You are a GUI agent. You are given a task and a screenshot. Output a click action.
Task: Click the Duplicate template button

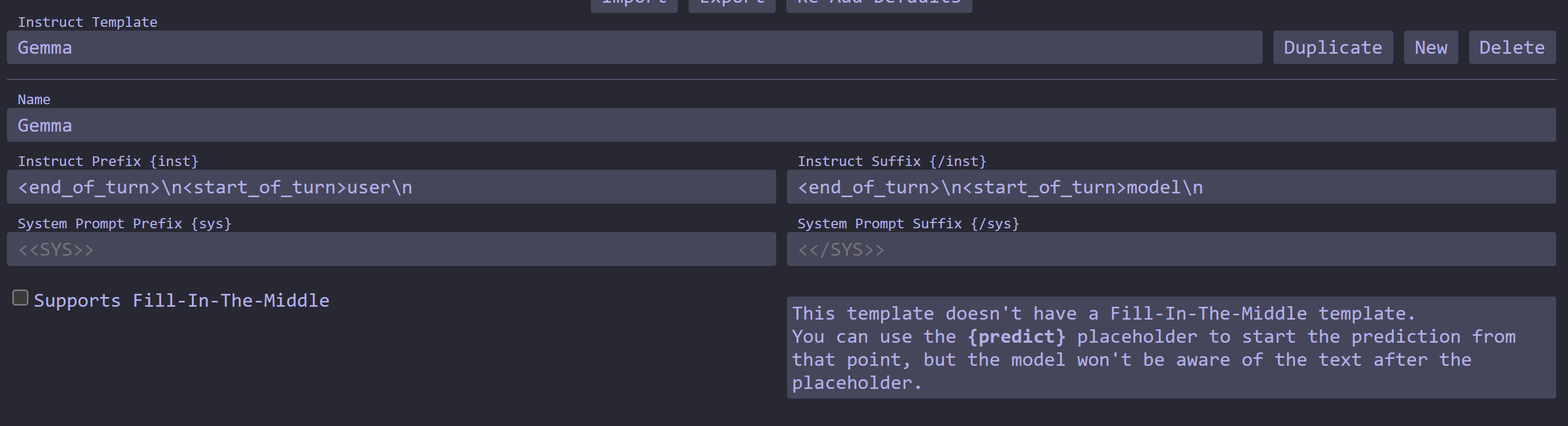tap(1333, 47)
